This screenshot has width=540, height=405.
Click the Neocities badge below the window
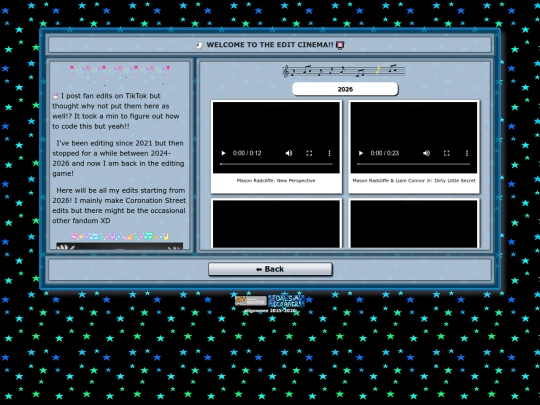pyautogui.click(x=251, y=301)
